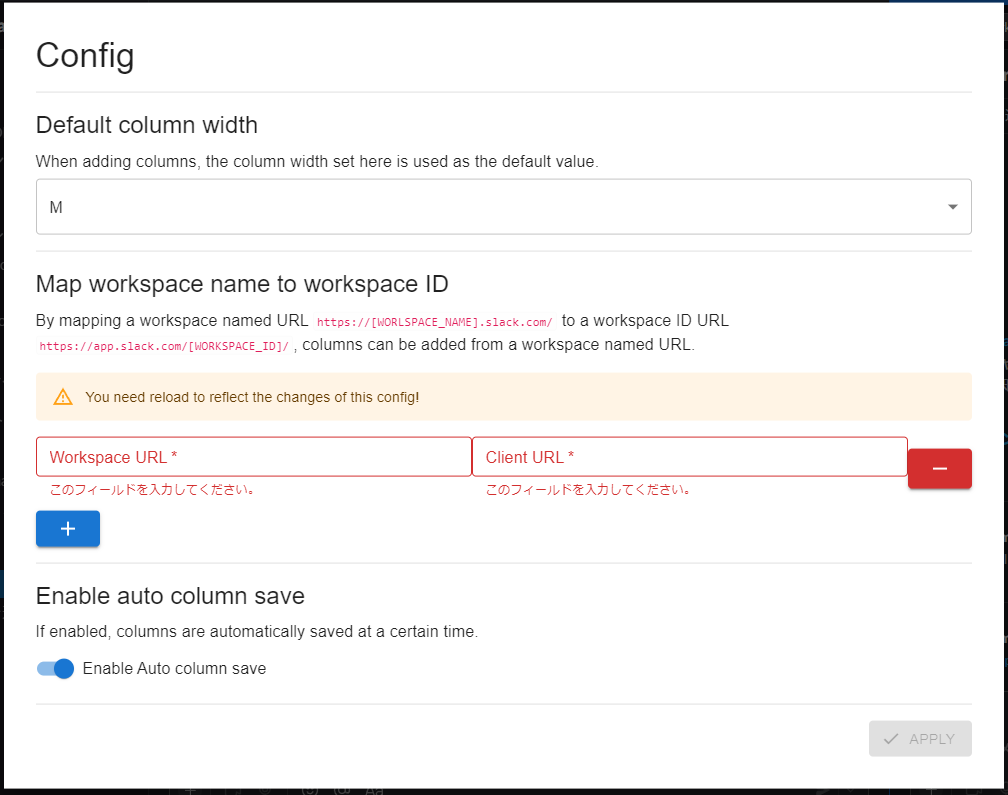The height and width of the screenshot is (795, 1008).
Task: Click the 'Enable auto column save' heading
Action: 170,596
